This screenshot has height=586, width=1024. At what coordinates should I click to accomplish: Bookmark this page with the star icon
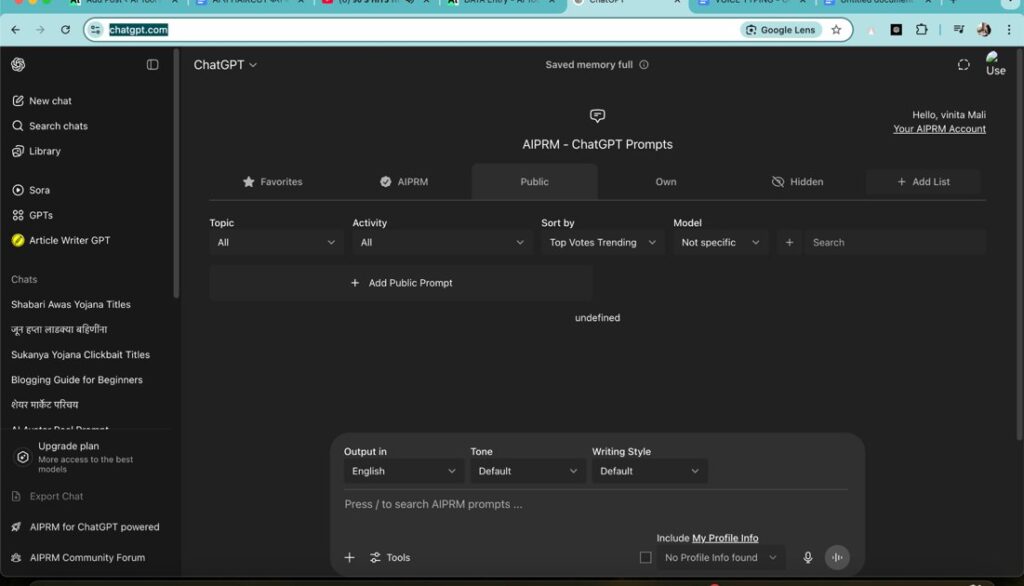(836, 29)
